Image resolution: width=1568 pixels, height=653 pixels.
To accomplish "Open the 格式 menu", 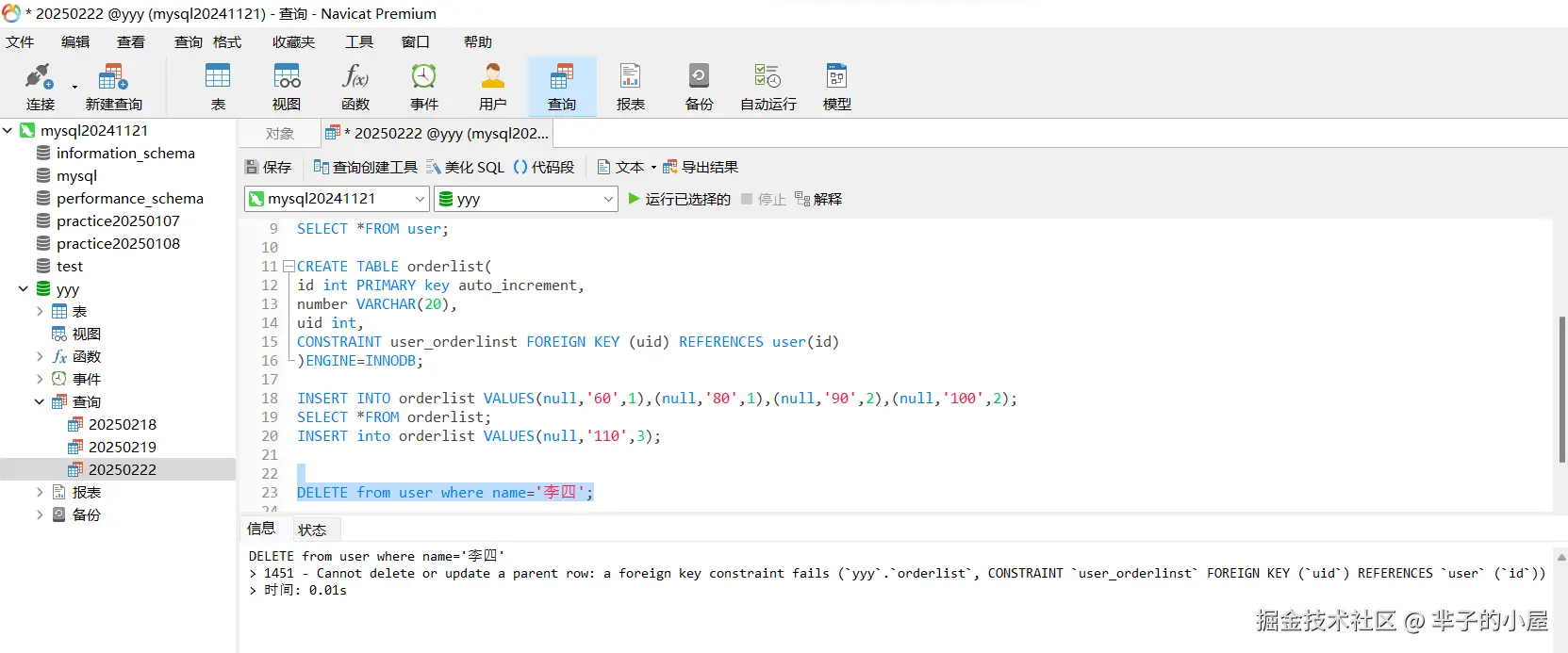I will pos(227,41).
